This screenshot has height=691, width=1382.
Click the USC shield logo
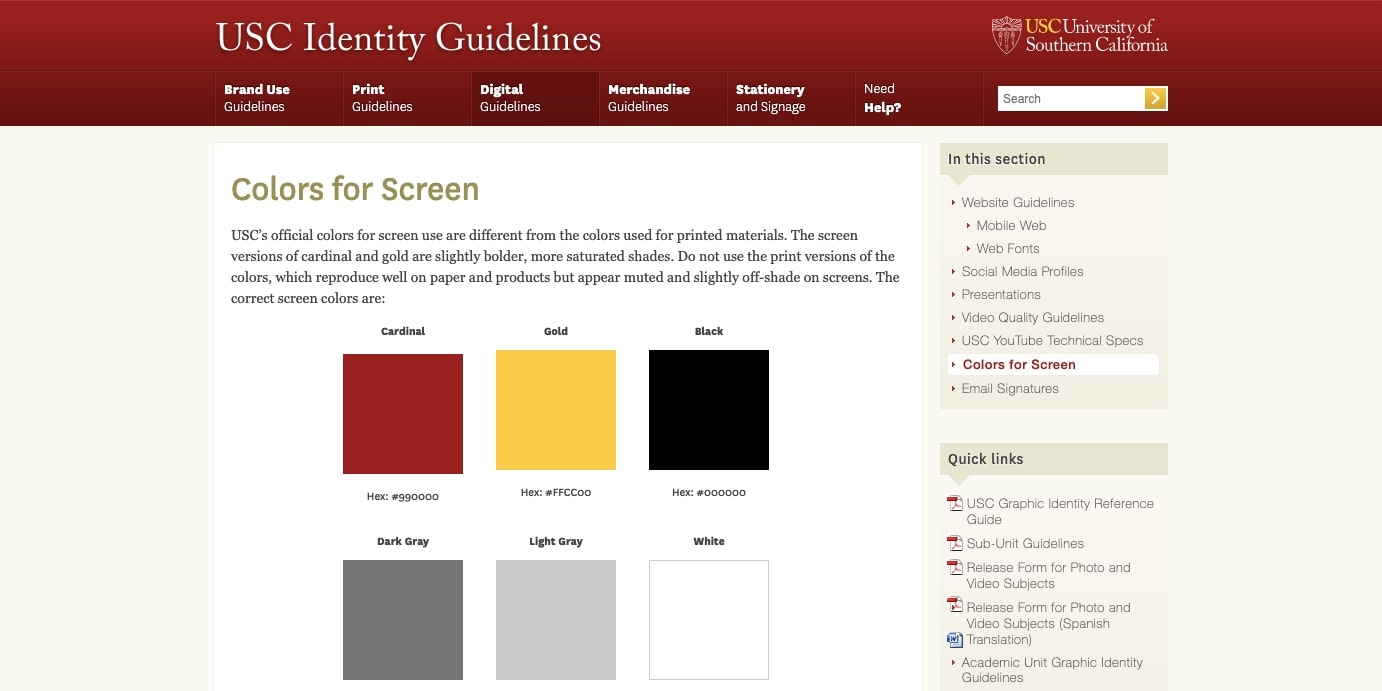pyautogui.click(x=1005, y=35)
